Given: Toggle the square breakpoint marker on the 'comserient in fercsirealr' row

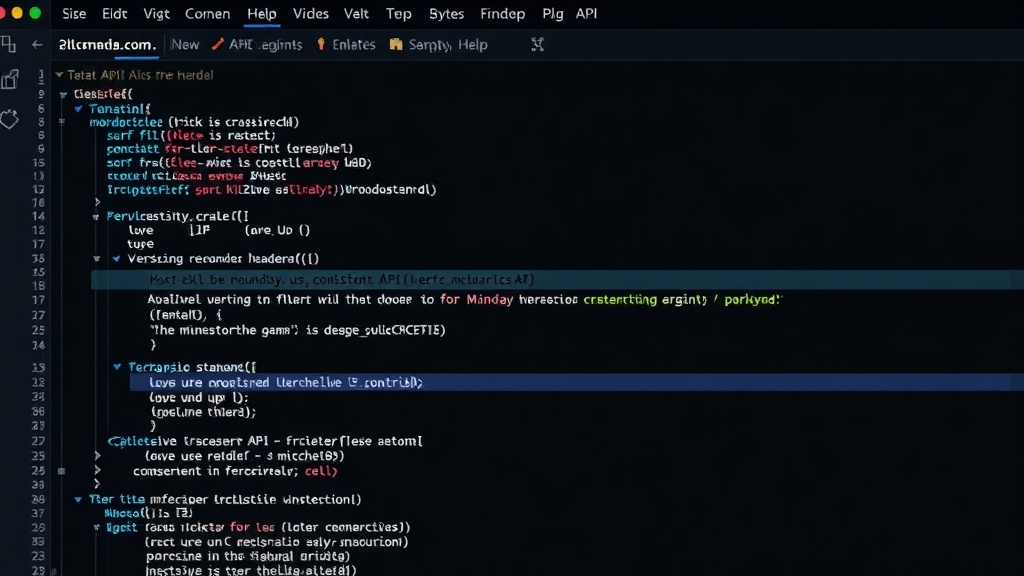Looking at the screenshot, I should click(61, 471).
